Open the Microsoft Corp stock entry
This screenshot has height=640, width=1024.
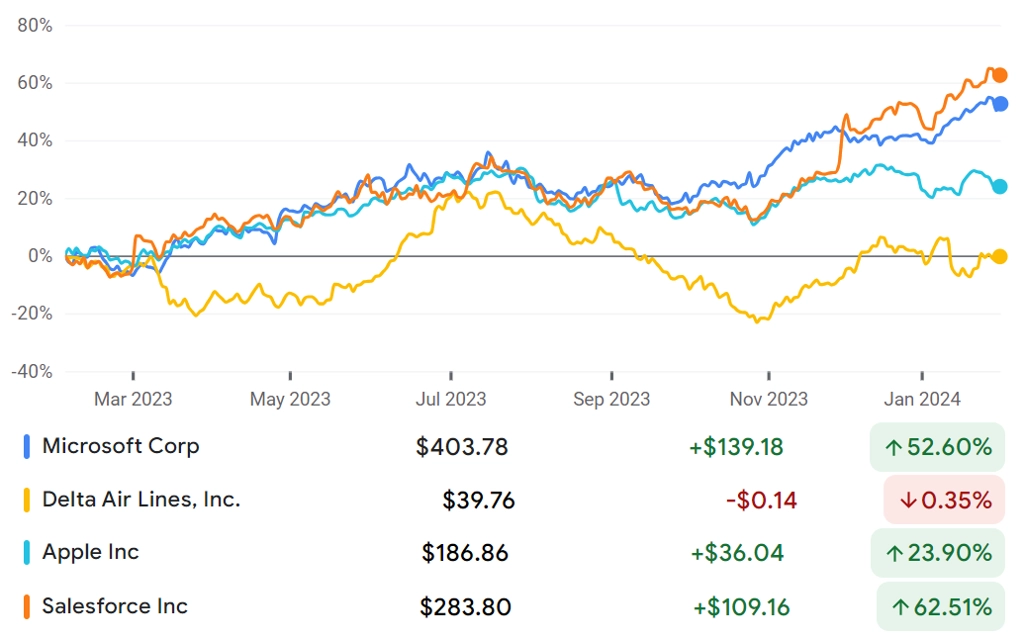pyautogui.click(x=121, y=446)
